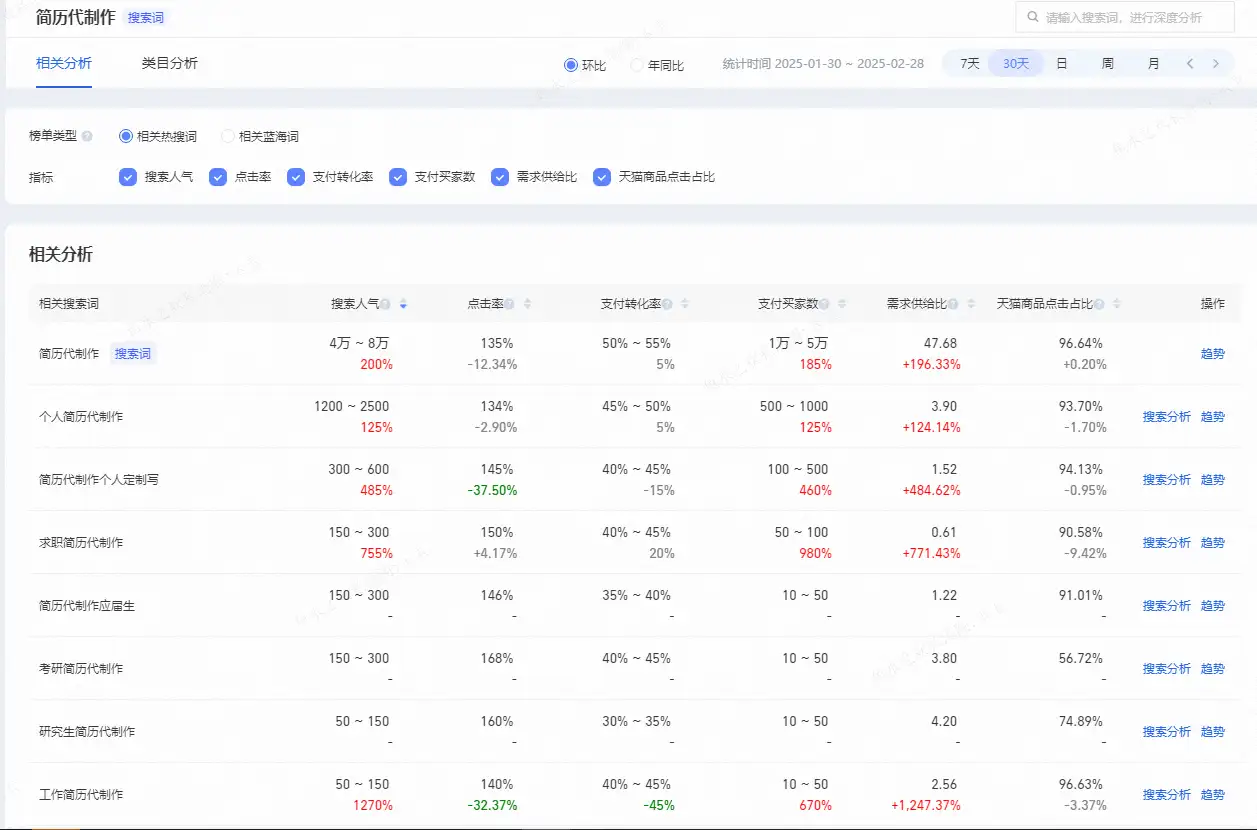
Task: Select the 年同比 radio option
Action: 637,65
